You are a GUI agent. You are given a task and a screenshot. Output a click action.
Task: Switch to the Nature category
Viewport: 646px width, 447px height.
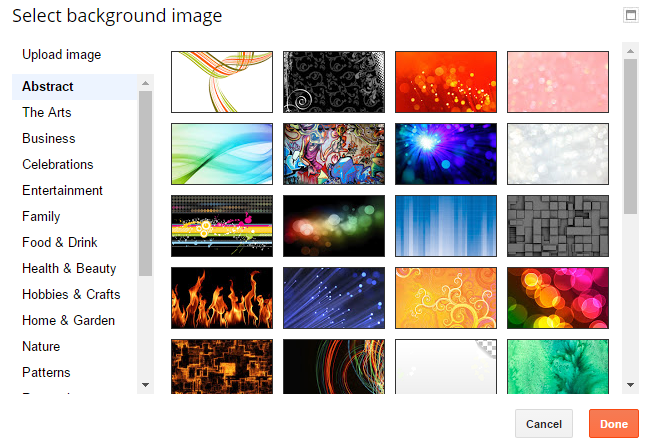coord(41,347)
